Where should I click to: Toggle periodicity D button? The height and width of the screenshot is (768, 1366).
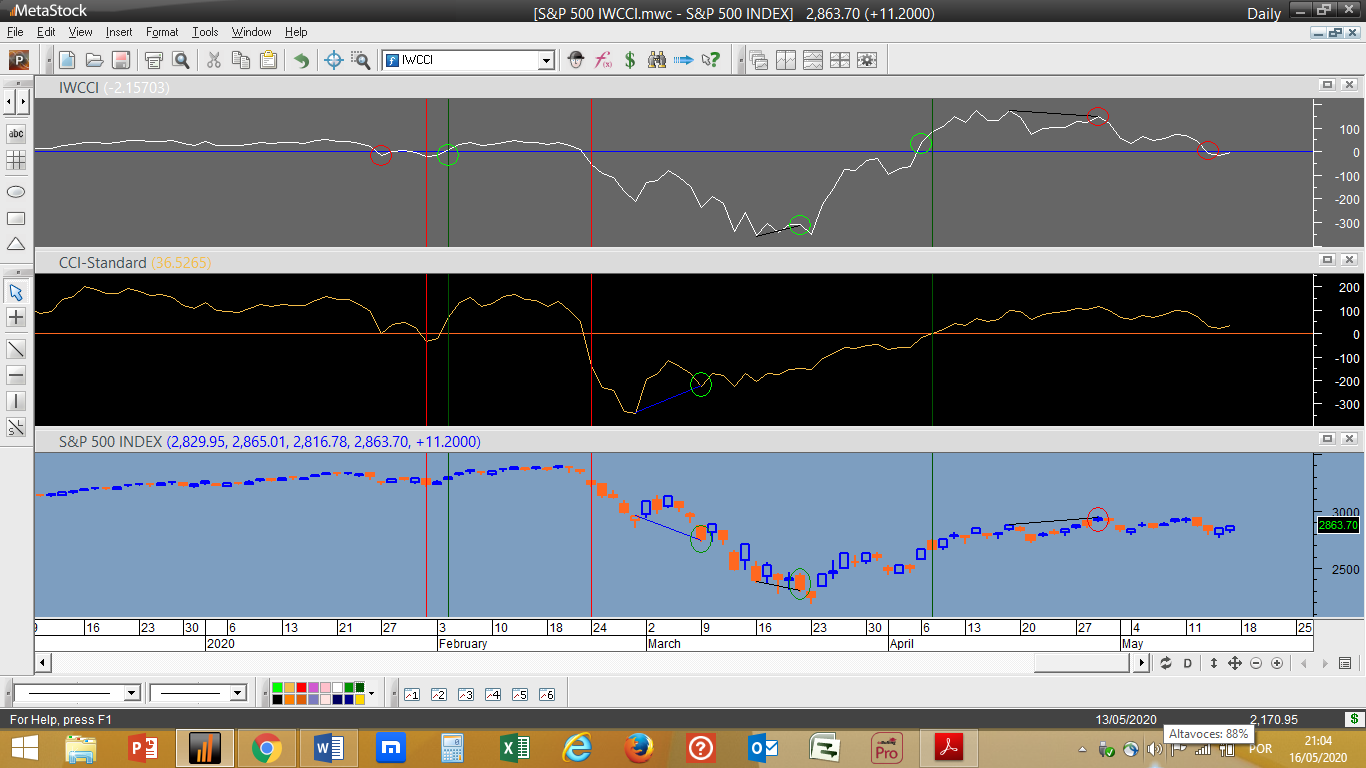[1188, 663]
